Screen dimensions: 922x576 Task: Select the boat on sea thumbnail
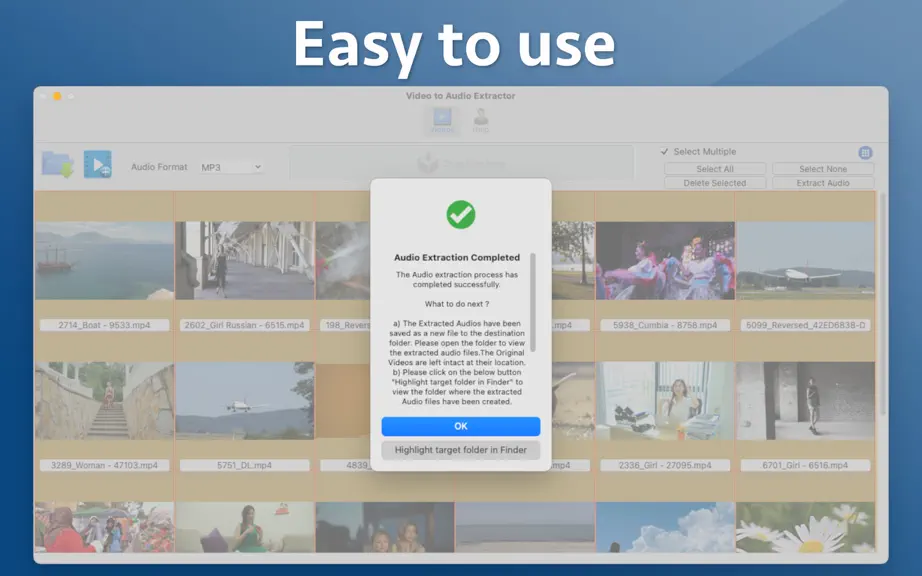[x=104, y=261]
